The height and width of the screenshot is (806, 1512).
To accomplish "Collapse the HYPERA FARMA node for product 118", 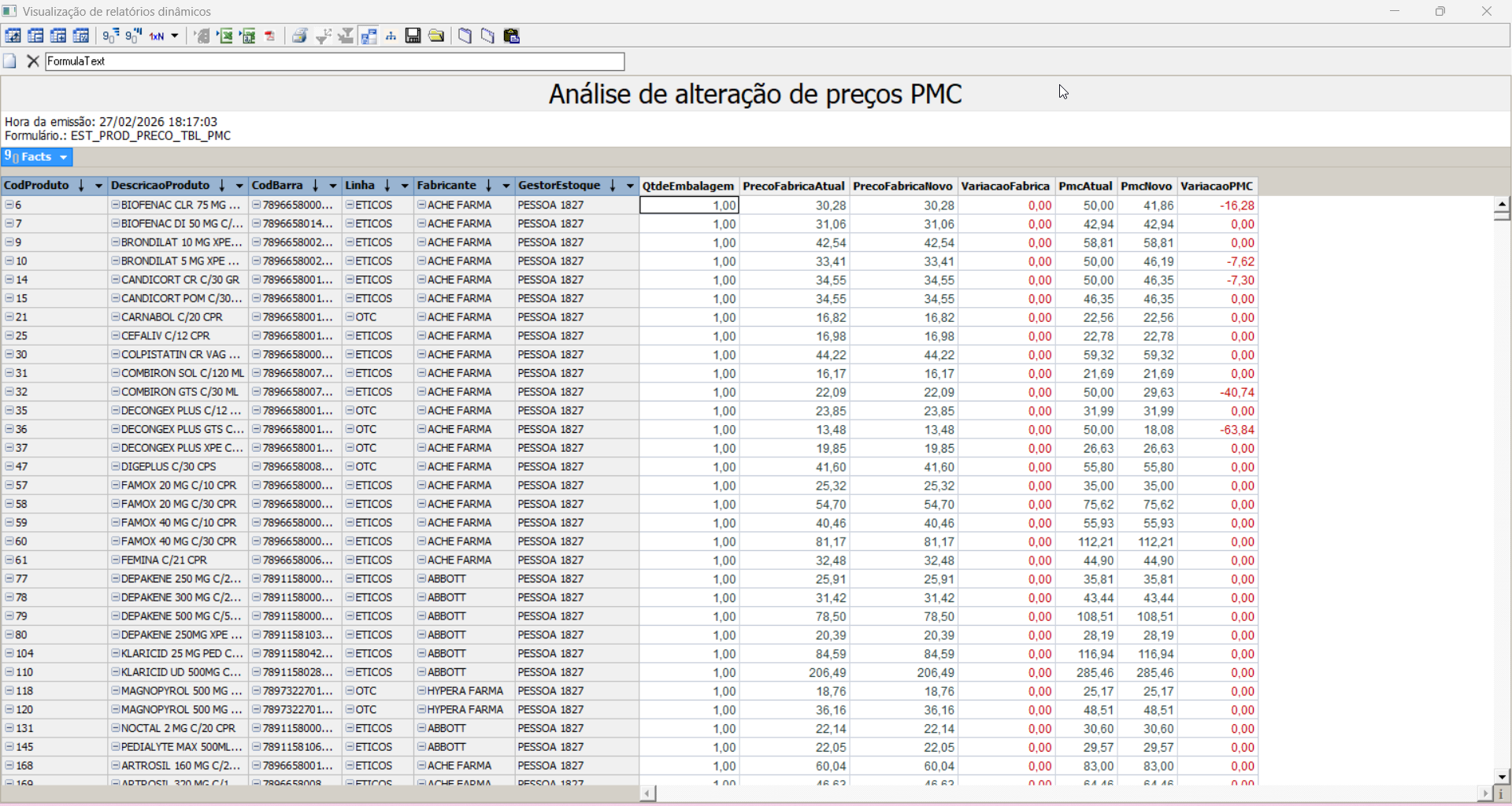I will pos(421,691).
